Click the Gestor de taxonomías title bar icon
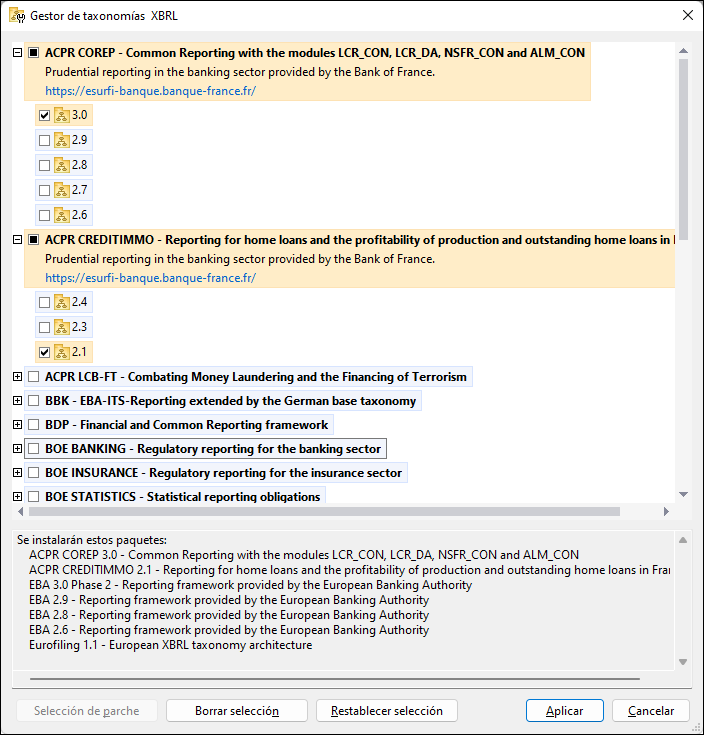 click(x=17, y=15)
